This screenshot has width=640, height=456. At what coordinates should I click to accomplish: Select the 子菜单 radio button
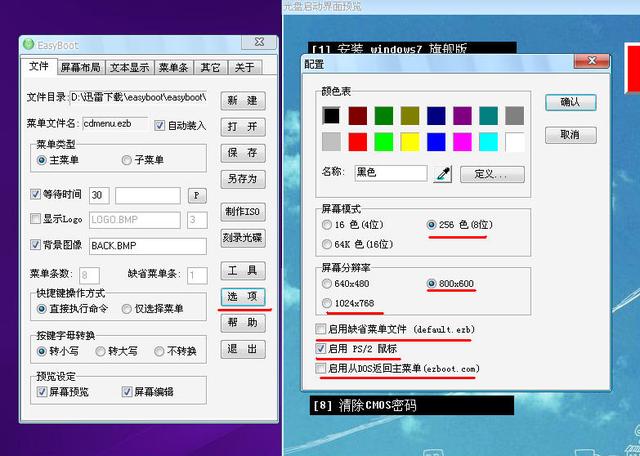tap(127, 160)
